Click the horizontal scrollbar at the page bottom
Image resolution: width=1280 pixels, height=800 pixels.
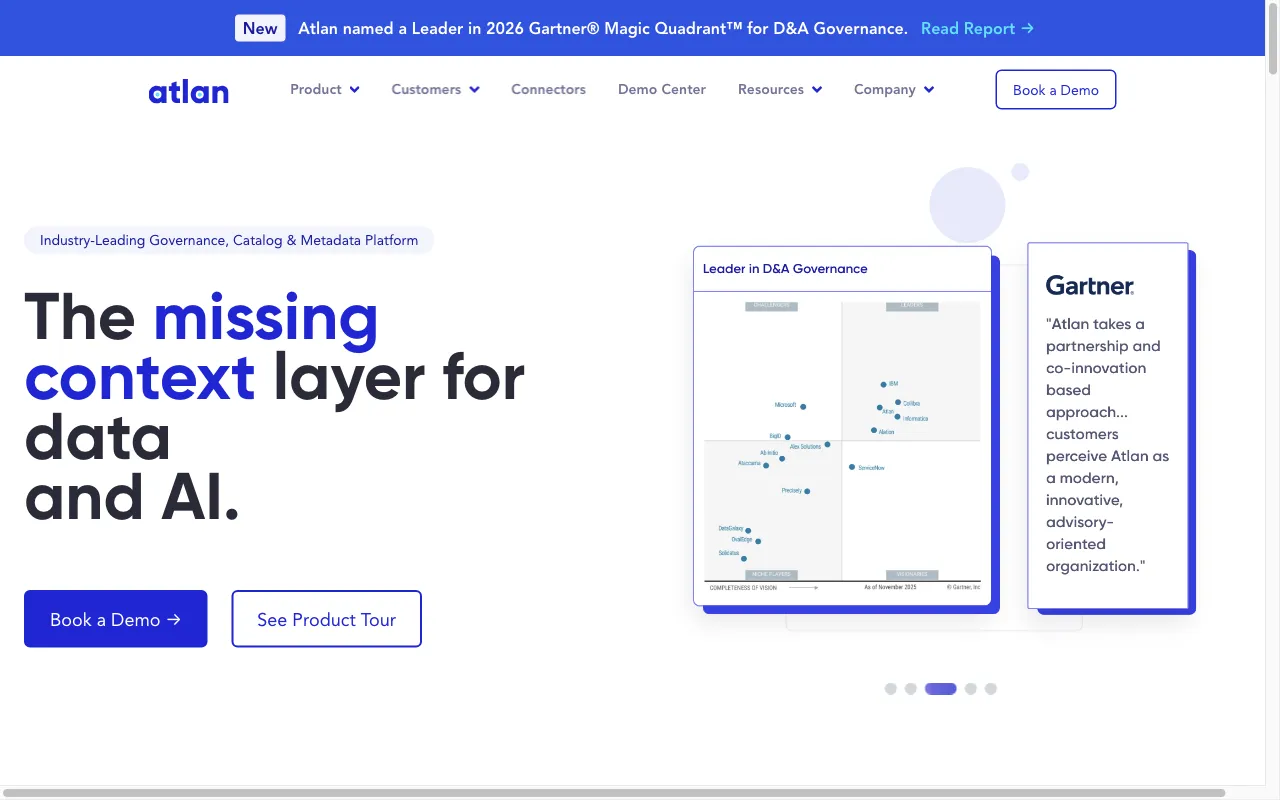(614, 793)
